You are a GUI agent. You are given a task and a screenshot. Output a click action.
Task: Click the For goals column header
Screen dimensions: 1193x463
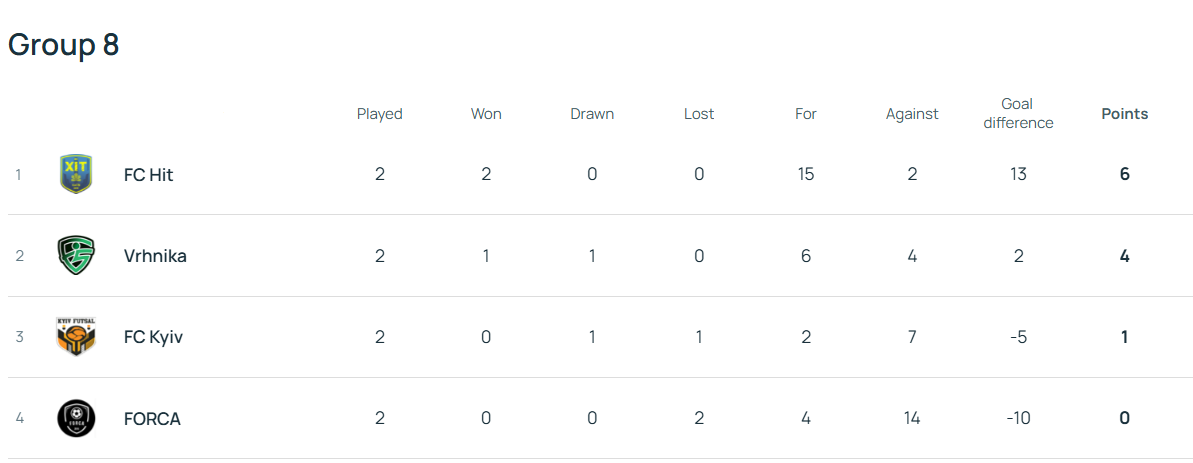pos(806,114)
